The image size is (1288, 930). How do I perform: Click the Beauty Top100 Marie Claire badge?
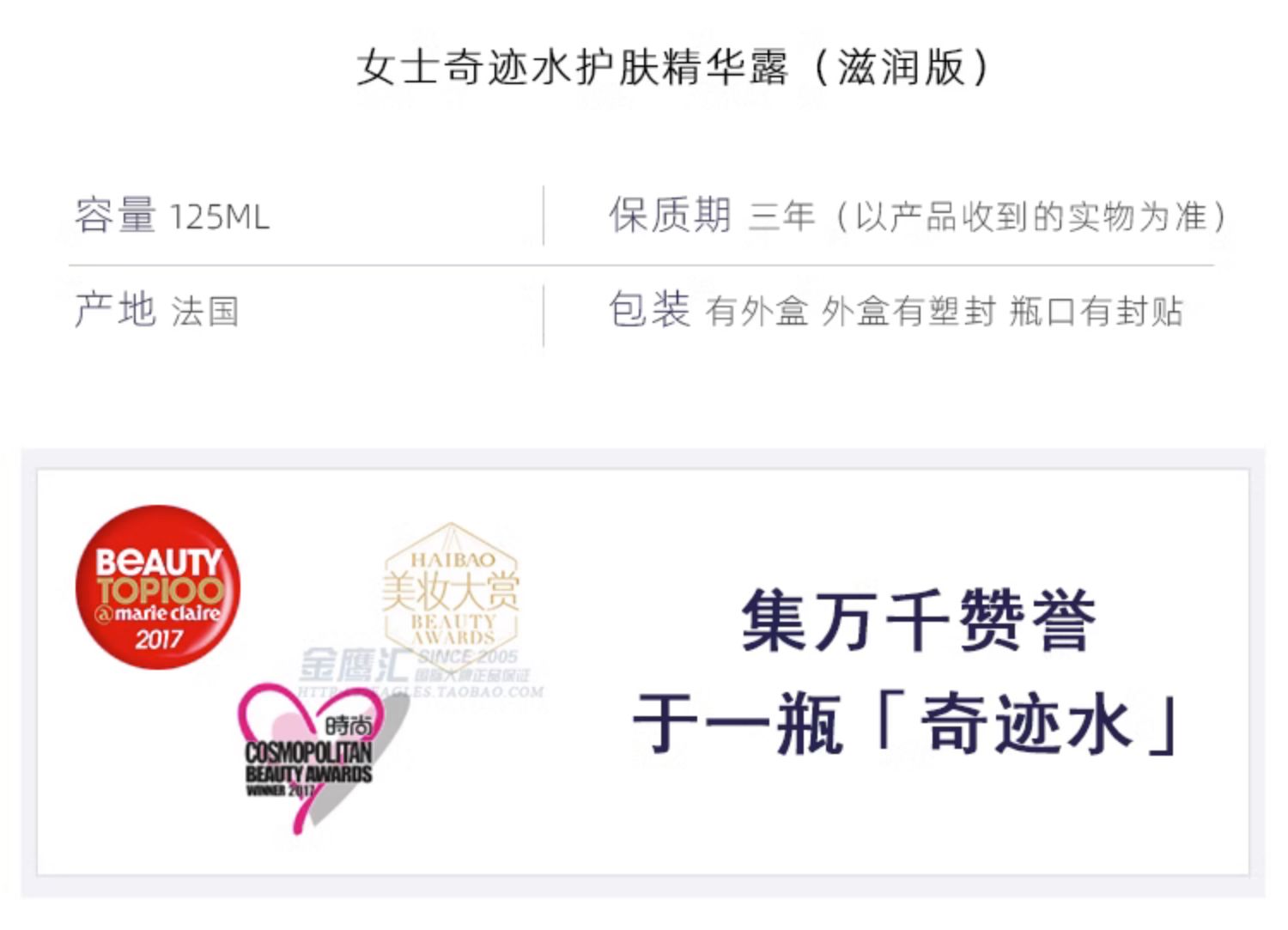click(x=158, y=587)
